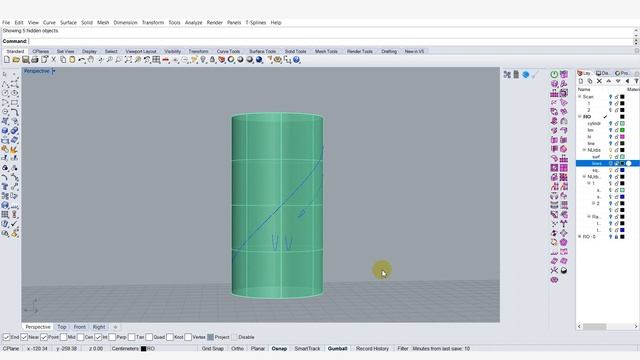Open the File menu
The height and width of the screenshot is (360, 640).
pyautogui.click(x=6, y=22)
